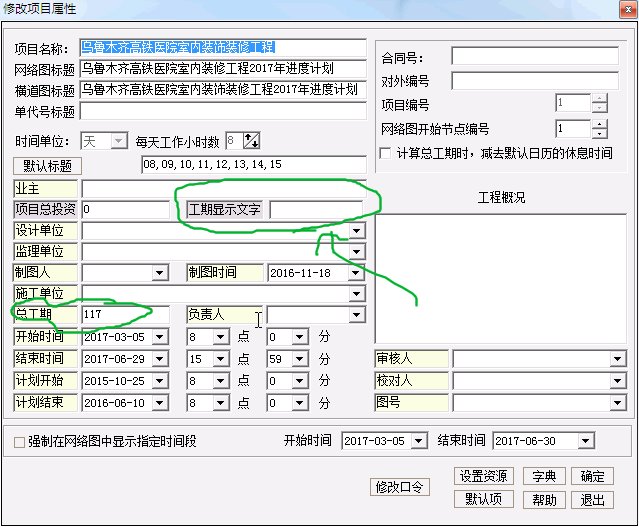This screenshot has width=639, height=527.
Task: Open the 负责人 dropdown
Action: point(357,314)
